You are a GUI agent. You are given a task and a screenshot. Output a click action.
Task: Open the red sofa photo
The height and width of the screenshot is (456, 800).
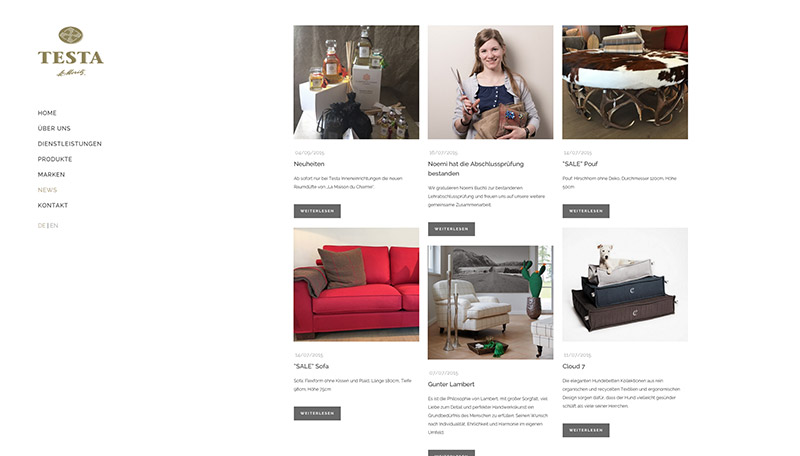pyautogui.click(x=356, y=285)
